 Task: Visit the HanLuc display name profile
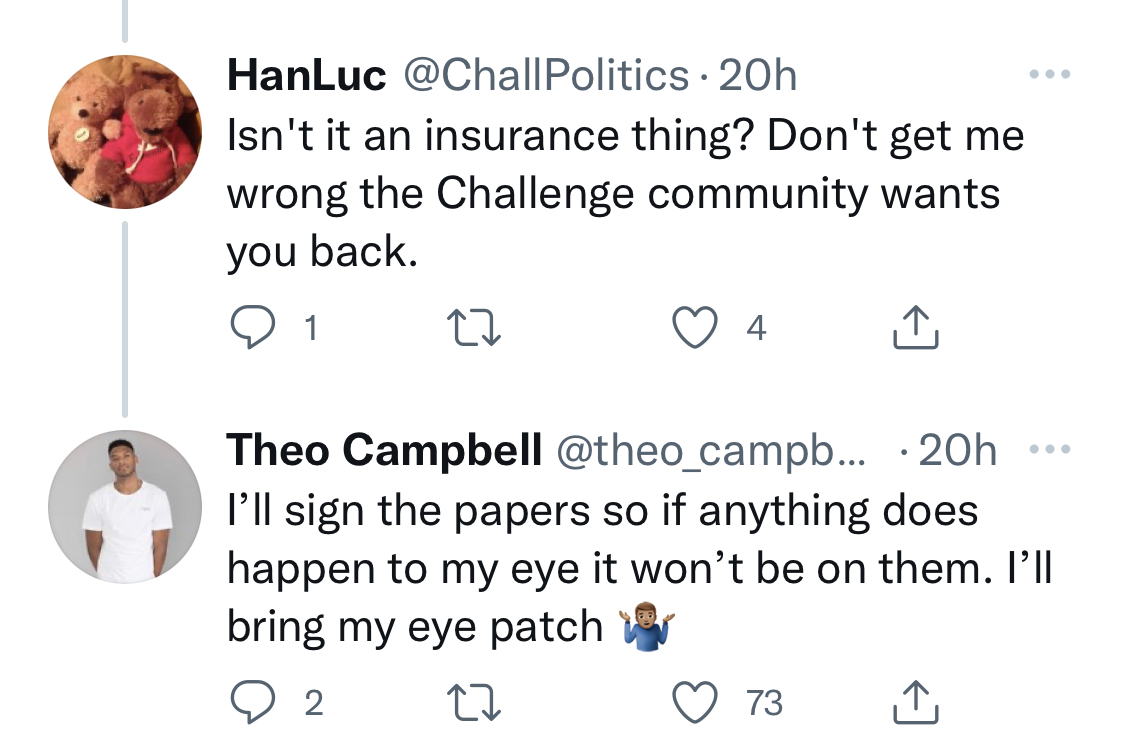pyautogui.click(x=306, y=75)
